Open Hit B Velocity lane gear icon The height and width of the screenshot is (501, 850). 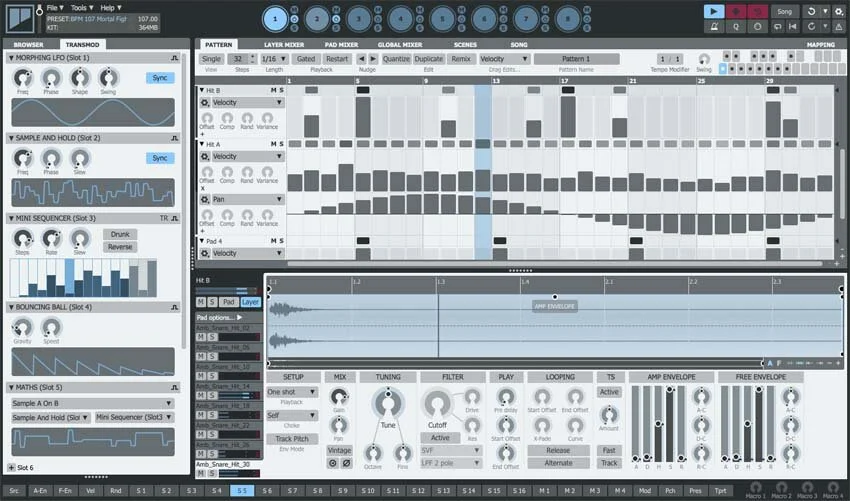point(204,102)
